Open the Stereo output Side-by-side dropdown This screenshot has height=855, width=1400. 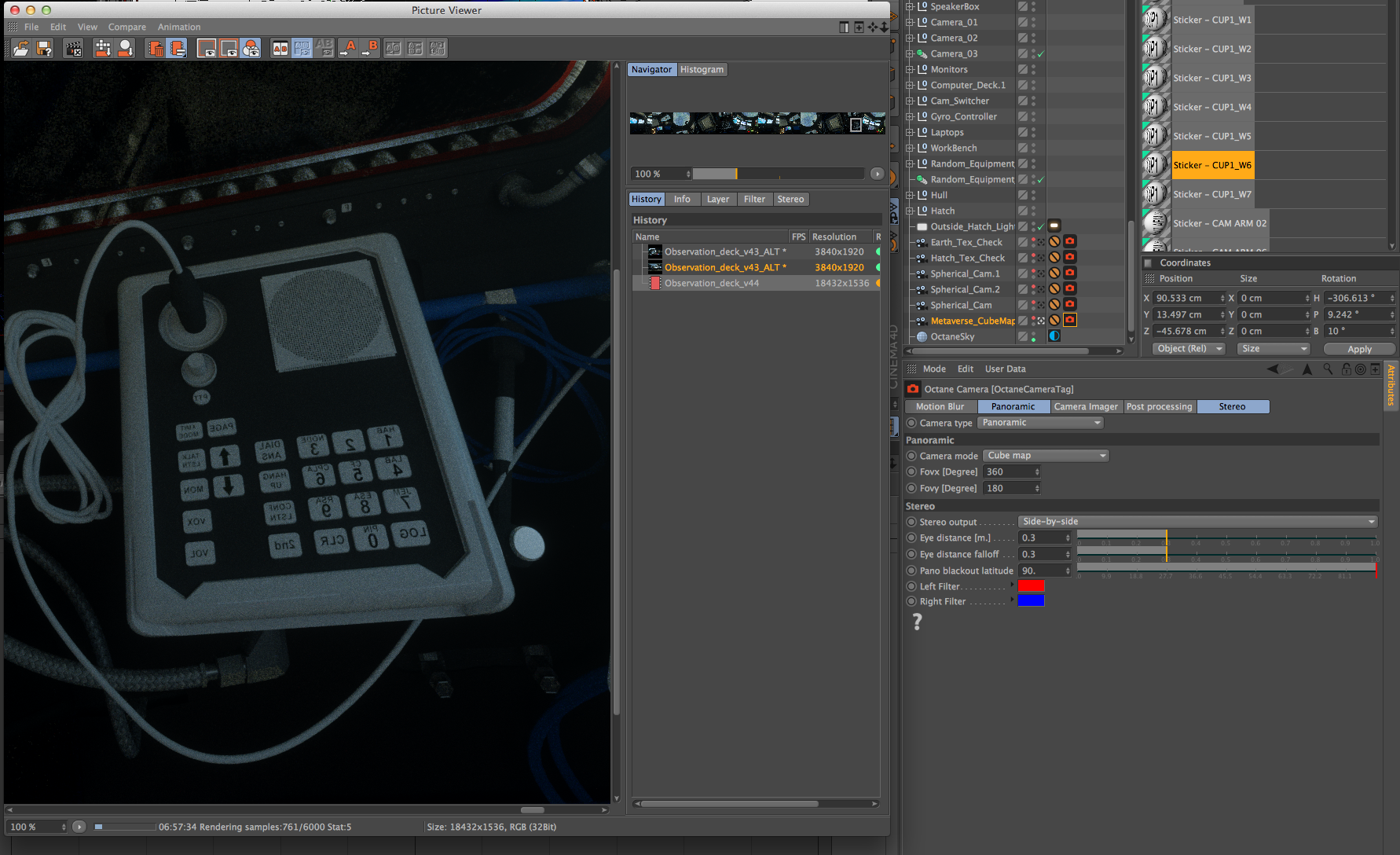(1198, 522)
